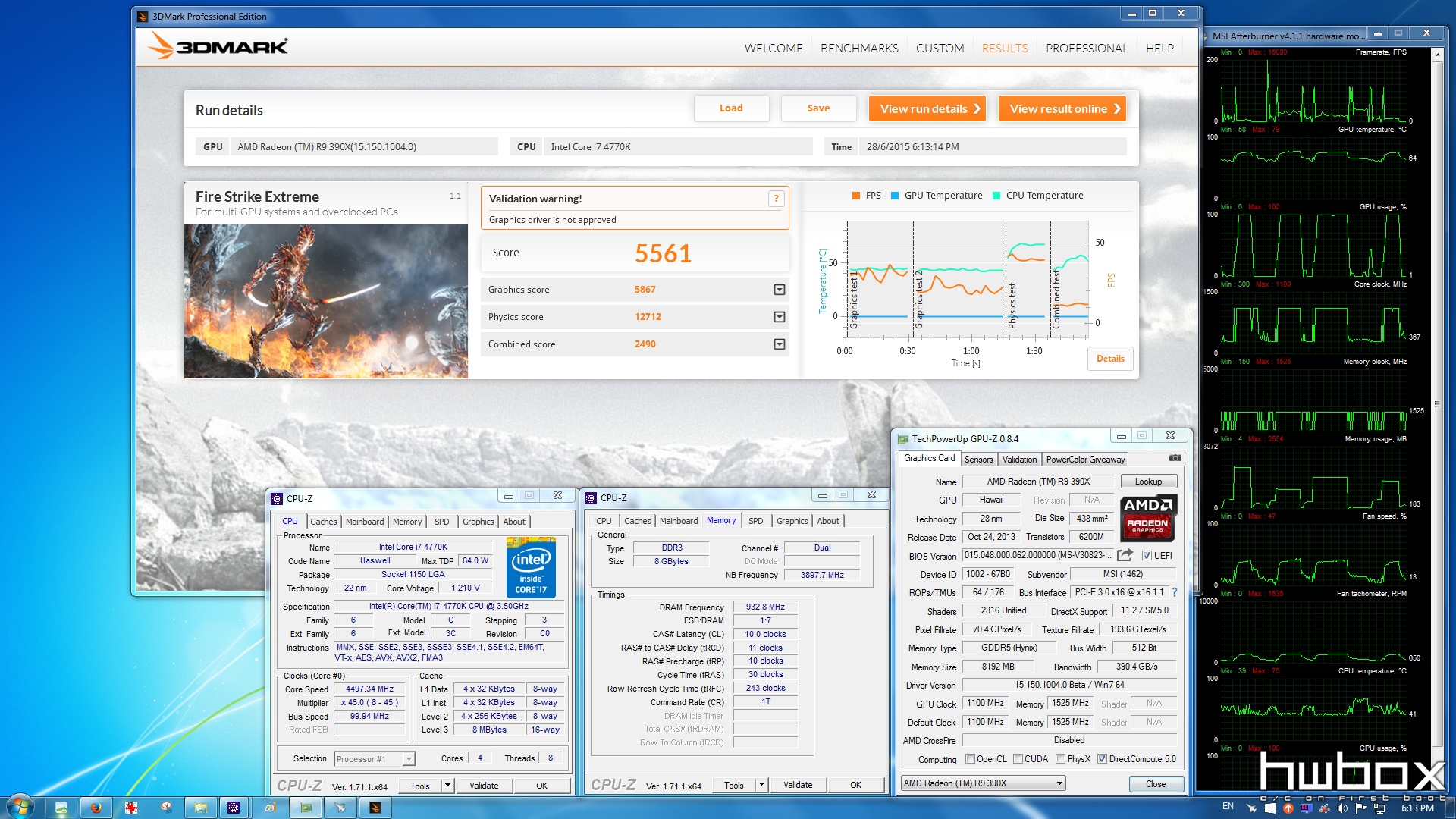The image size is (1456, 819).
Task: Expand the Combined score details
Action: pos(779,344)
